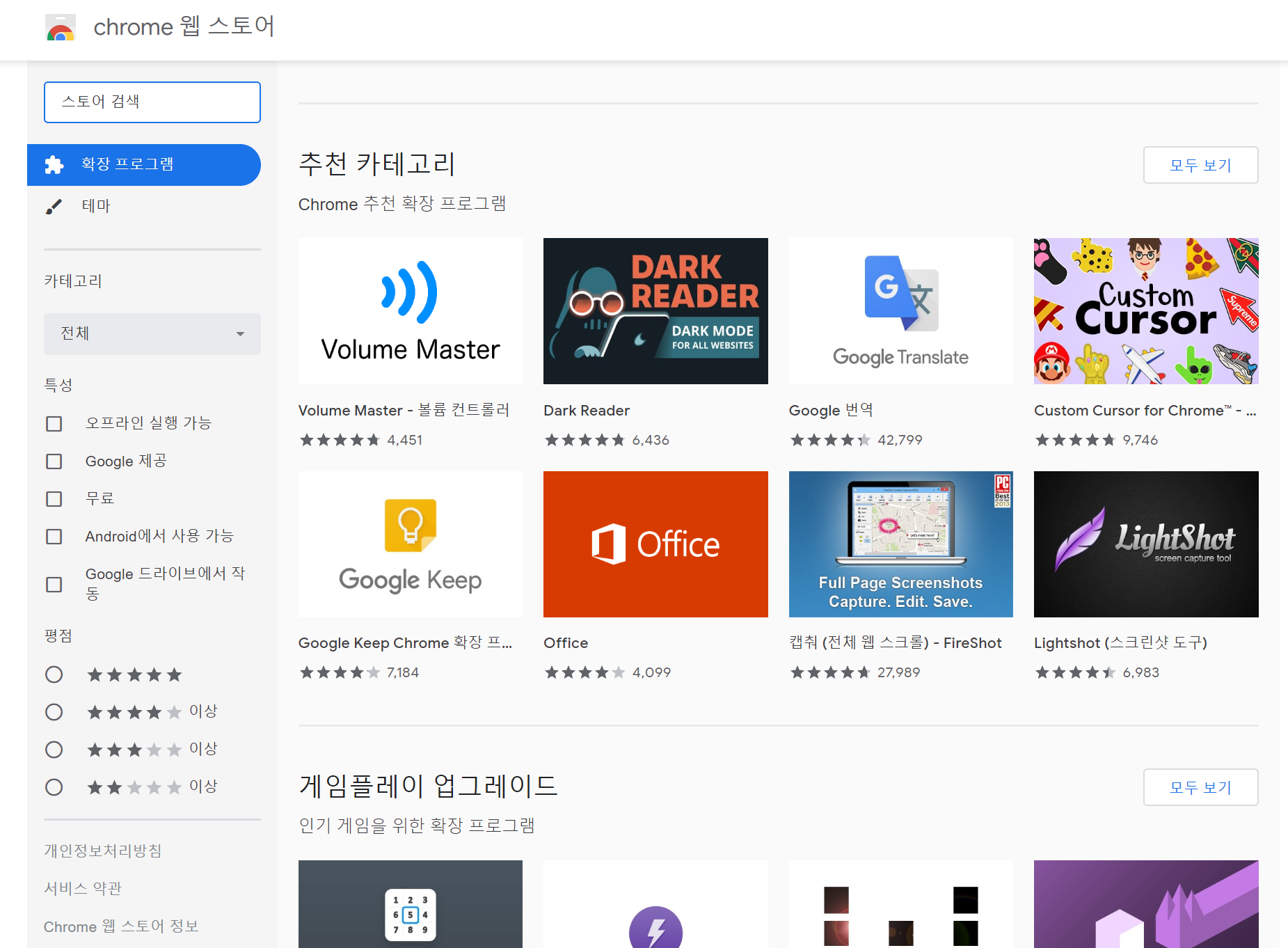Open the 개인정보처리방침 link

pos(103,851)
